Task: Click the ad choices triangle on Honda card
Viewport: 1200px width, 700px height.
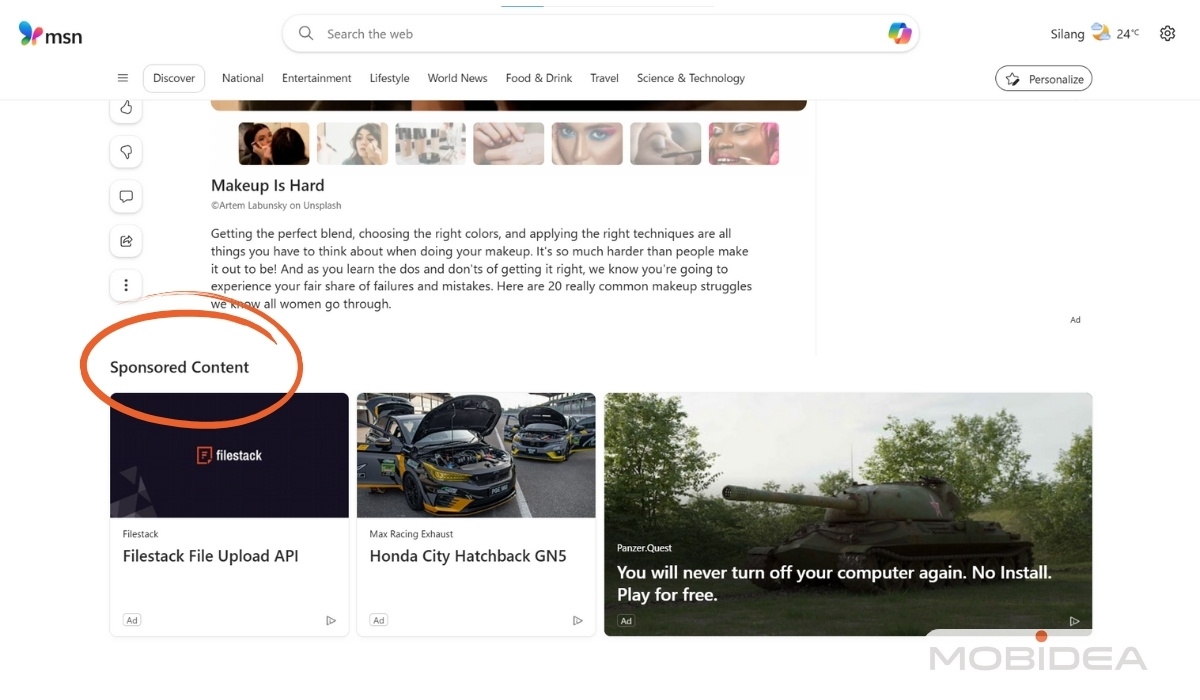Action: point(578,621)
